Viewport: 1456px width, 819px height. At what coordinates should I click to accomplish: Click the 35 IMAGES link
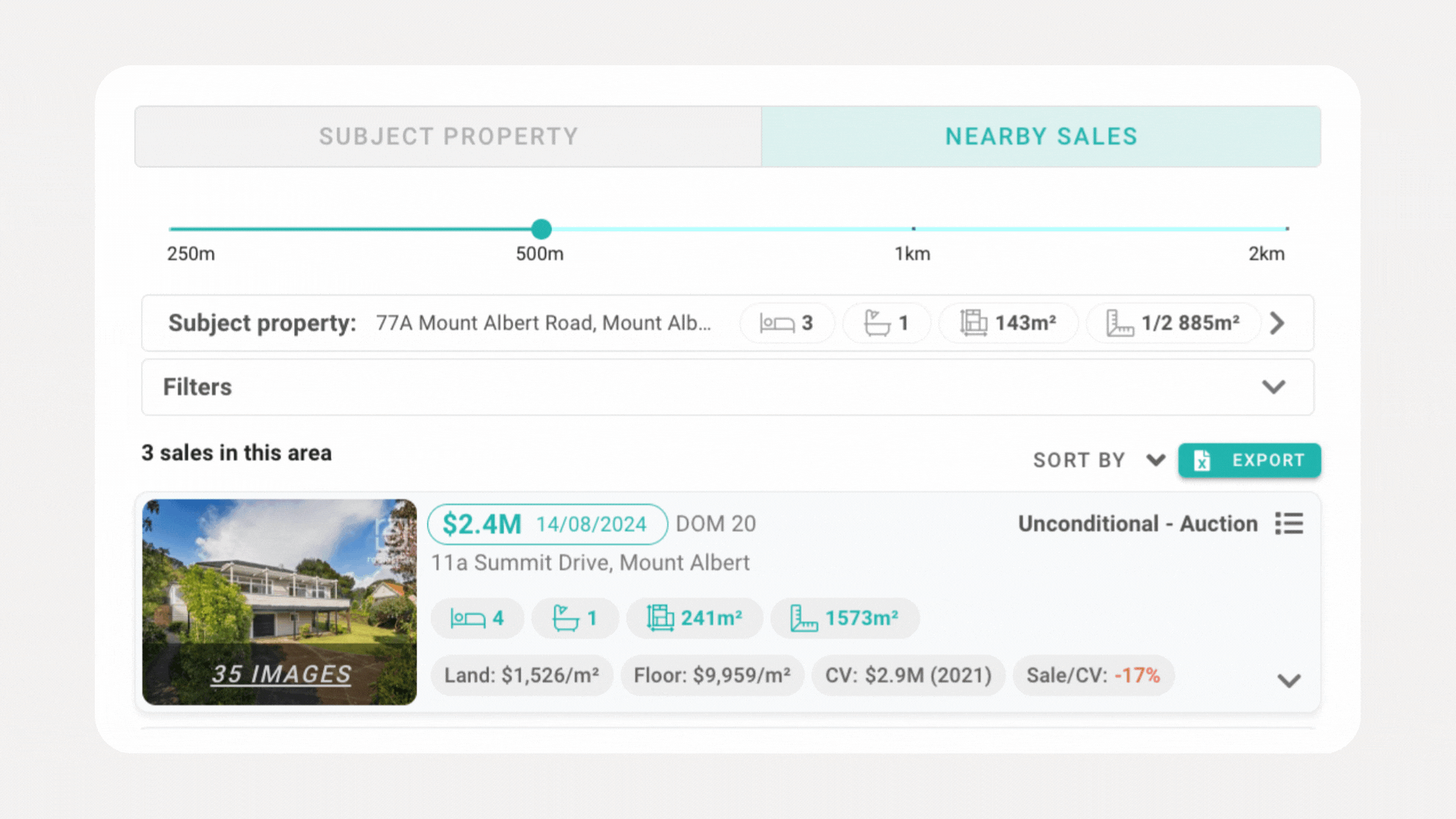coord(281,673)
